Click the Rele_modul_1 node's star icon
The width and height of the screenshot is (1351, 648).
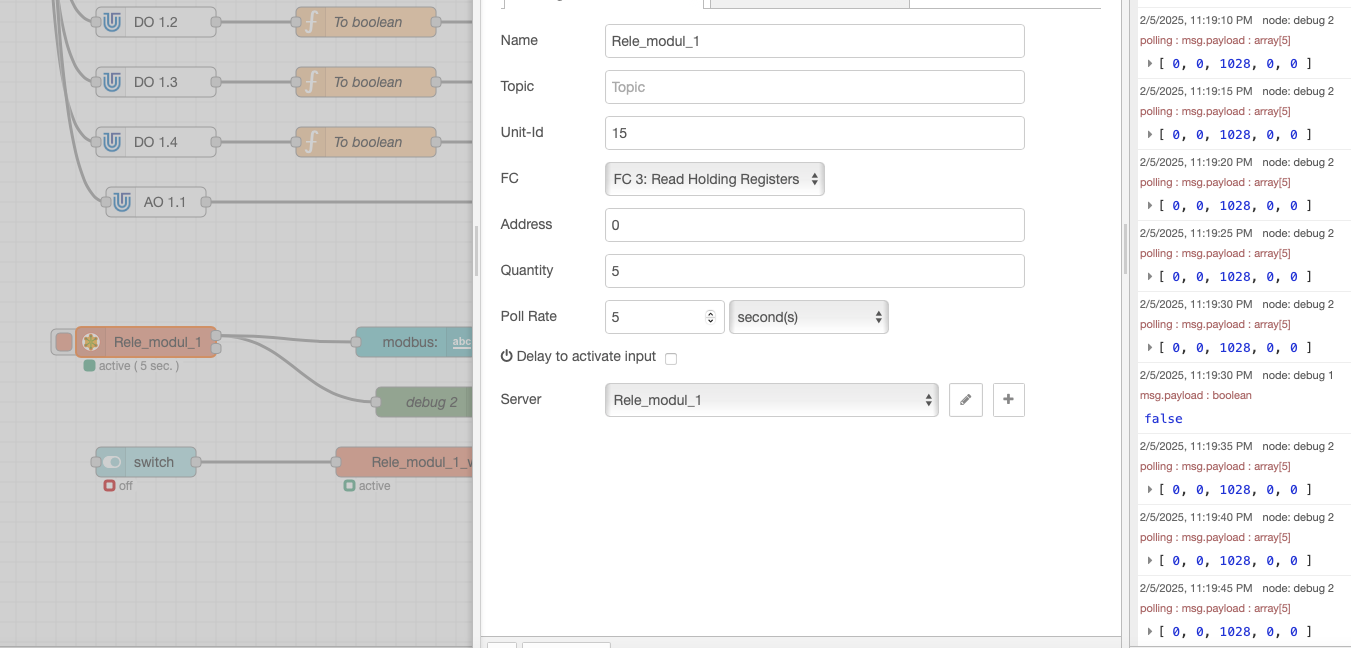click(91, 342)
